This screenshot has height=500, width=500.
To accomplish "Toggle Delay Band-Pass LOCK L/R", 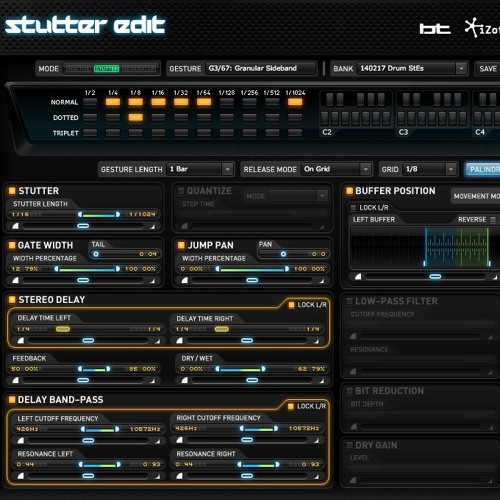I will click(291, 406).
